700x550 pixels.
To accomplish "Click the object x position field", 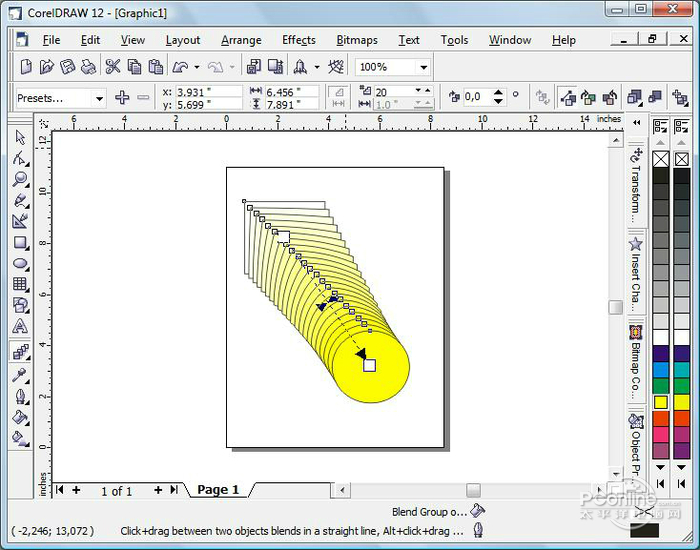I will (x=208, y=91).
